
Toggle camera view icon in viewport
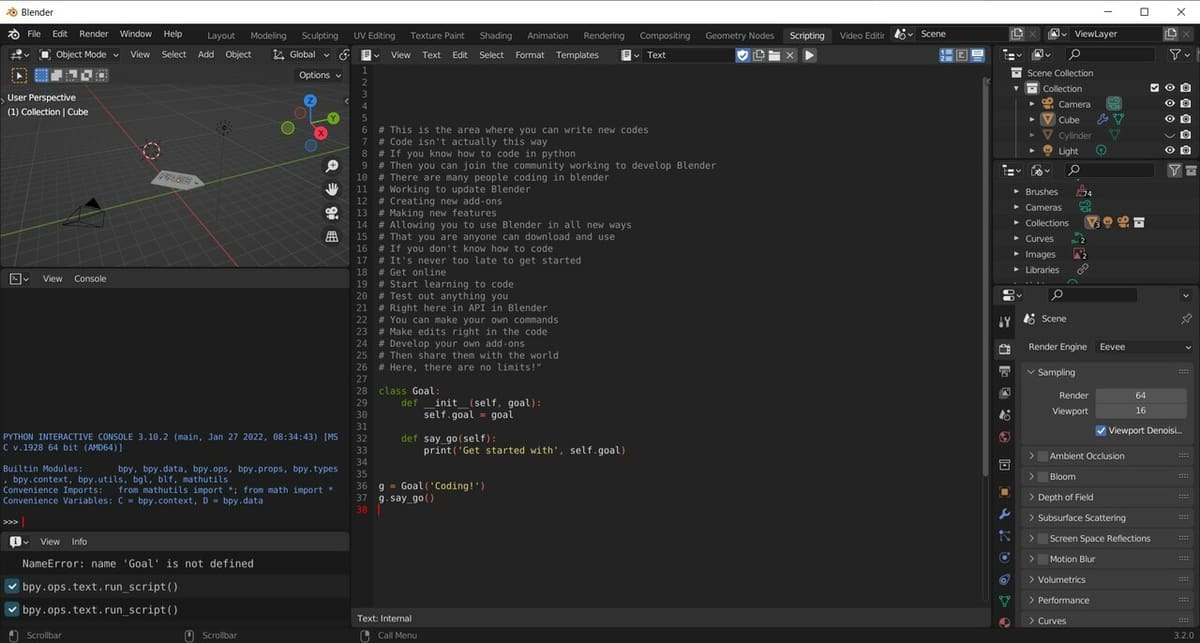pos(332,213)
